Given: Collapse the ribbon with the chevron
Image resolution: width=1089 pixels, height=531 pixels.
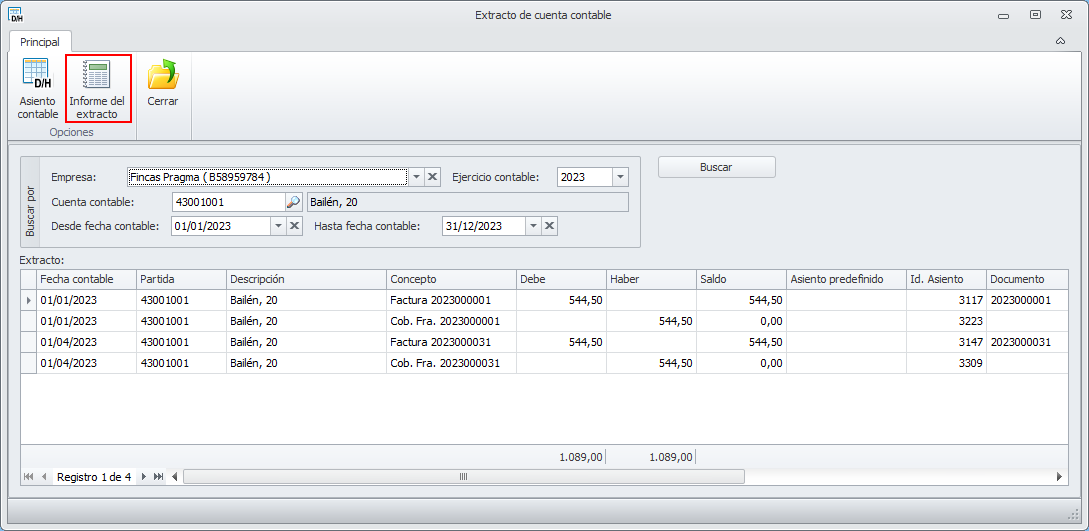Looking at the screenshot, I should click(x=1061, y=41).
